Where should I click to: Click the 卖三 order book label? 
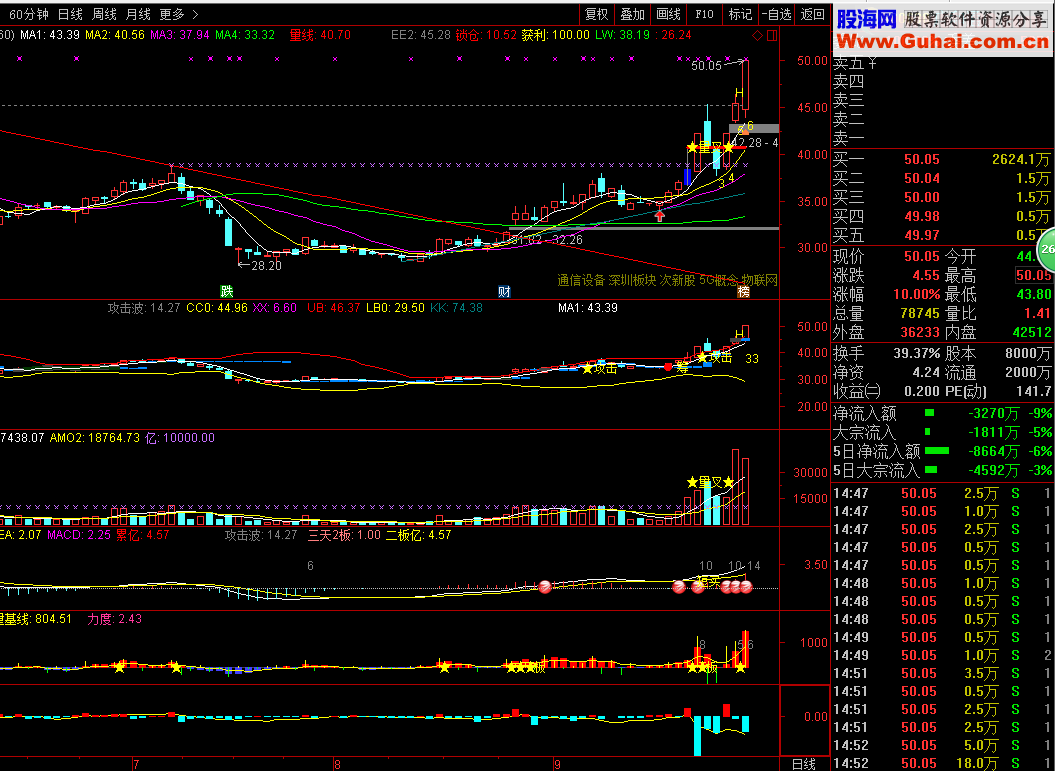point(848,101)
